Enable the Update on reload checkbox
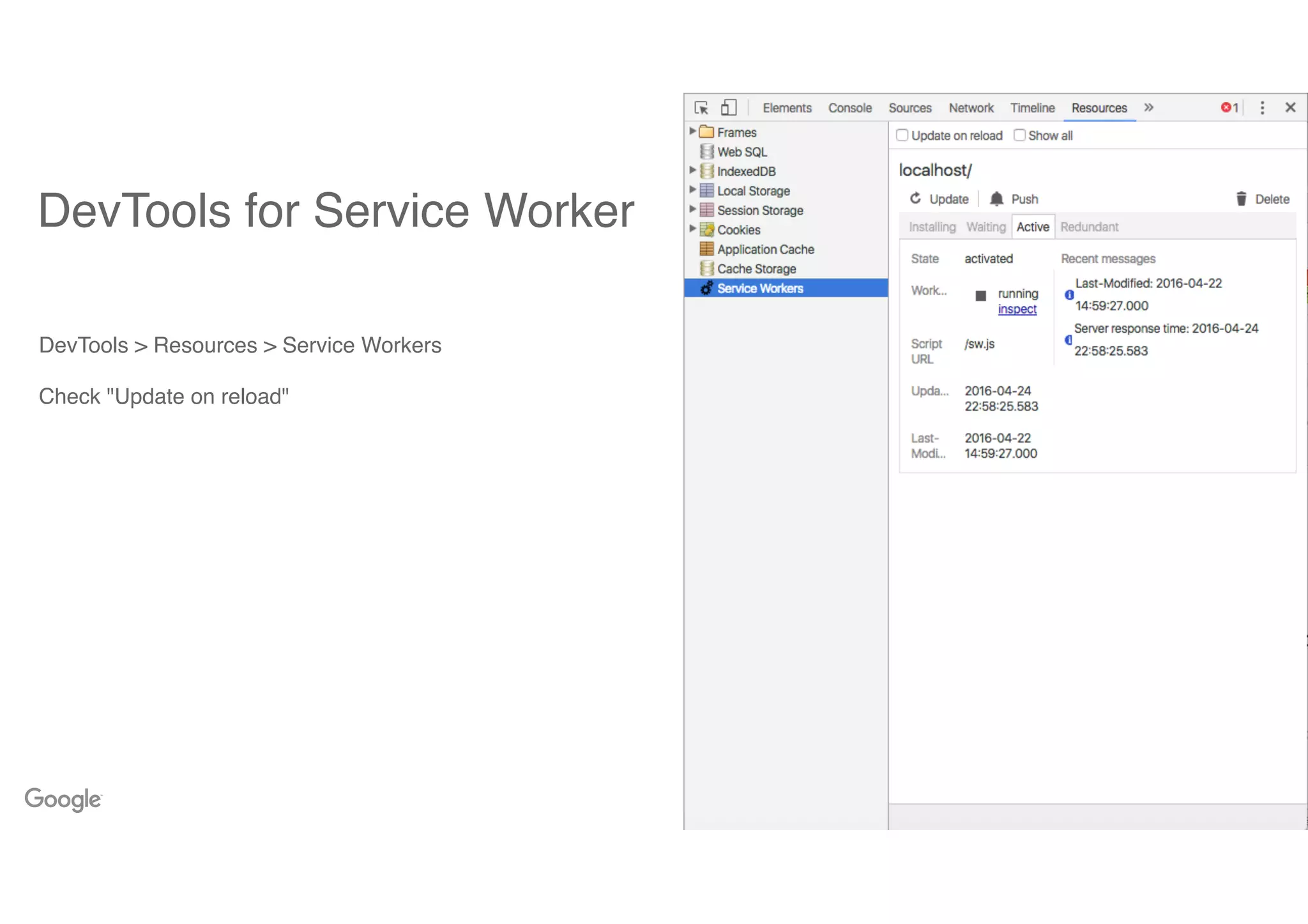Image resolution: width=1308 pixels, height=924 pixels. pos(902,135)
